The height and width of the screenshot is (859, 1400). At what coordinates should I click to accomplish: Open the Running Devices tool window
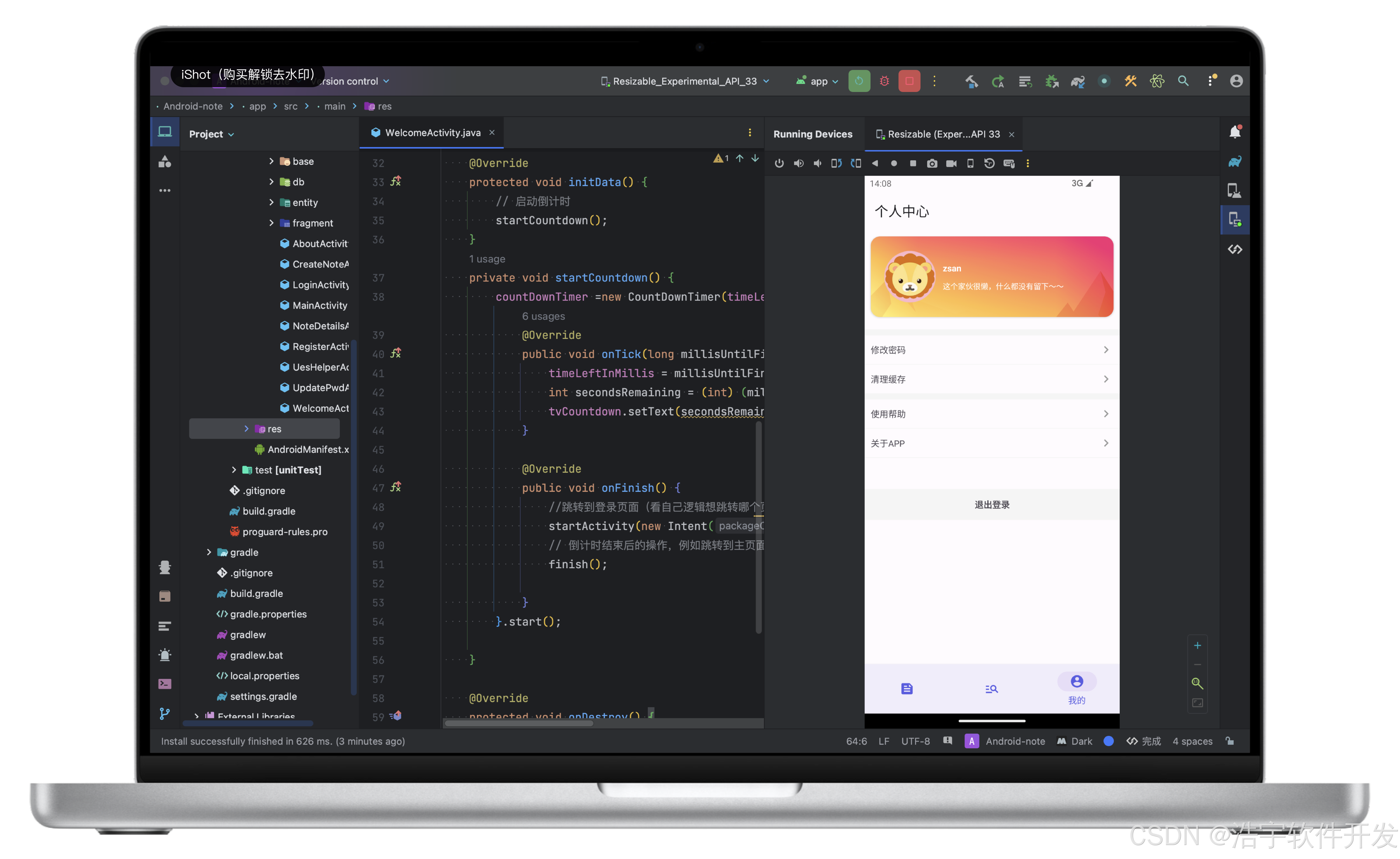tap(1235, 220)
